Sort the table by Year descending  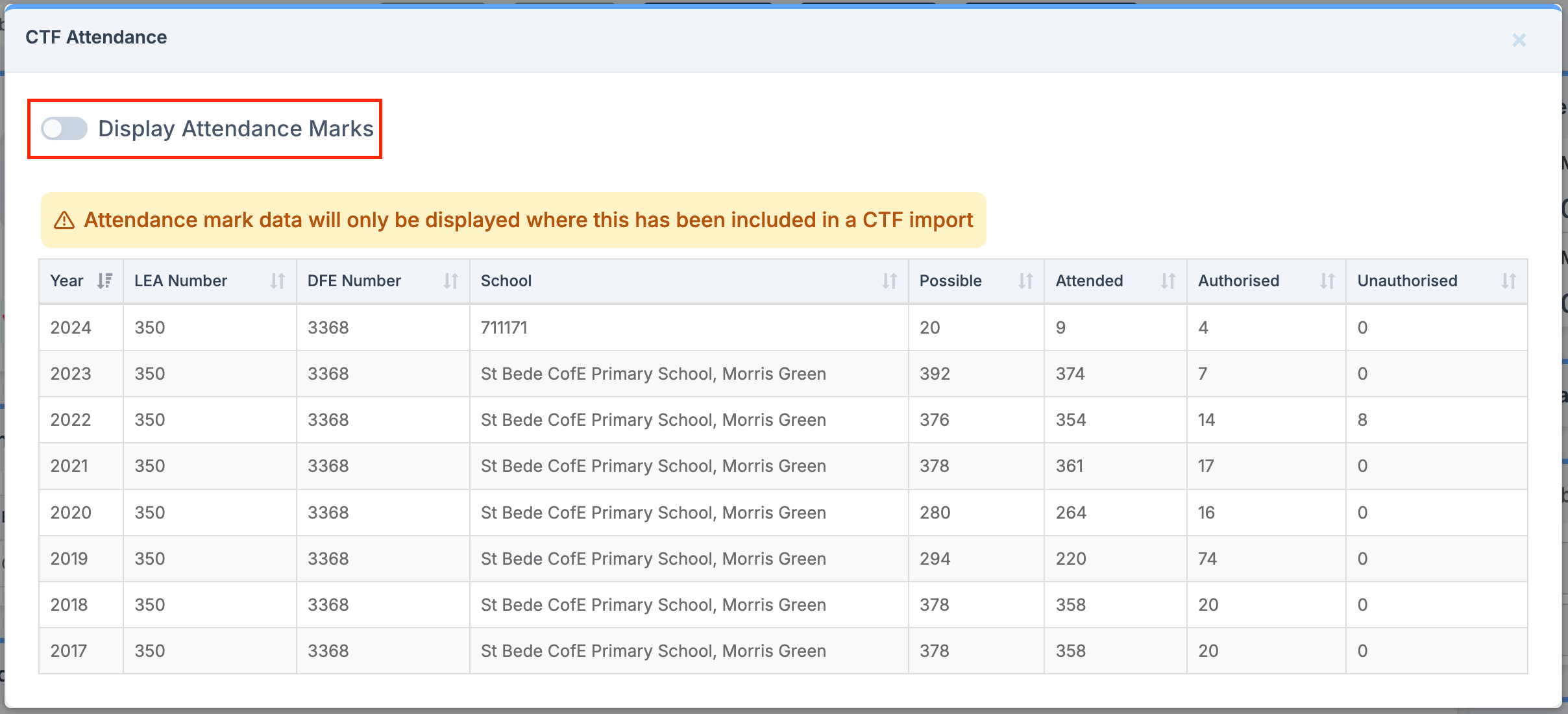click(105, 280)
